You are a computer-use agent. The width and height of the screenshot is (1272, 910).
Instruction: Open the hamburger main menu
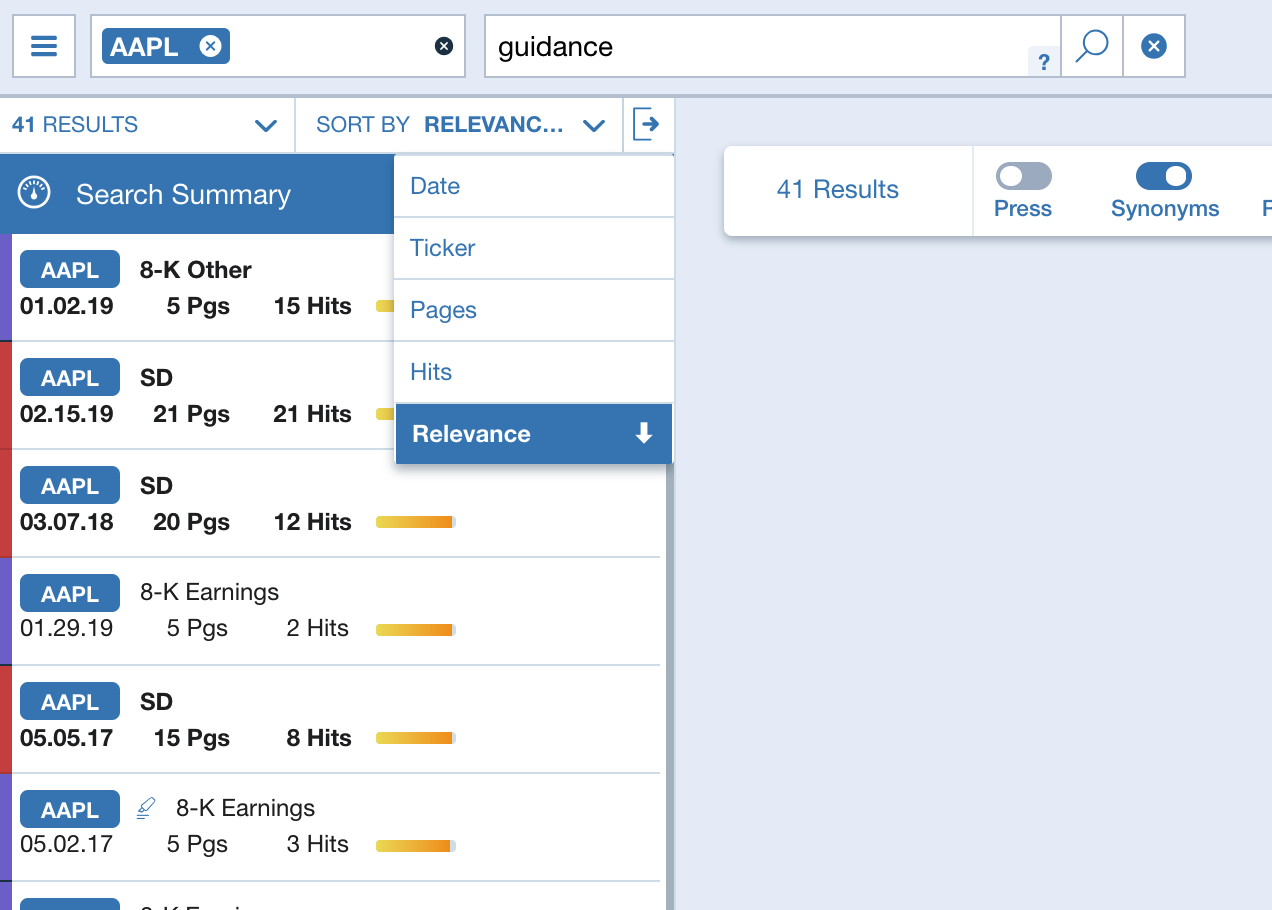click(44, 46)
